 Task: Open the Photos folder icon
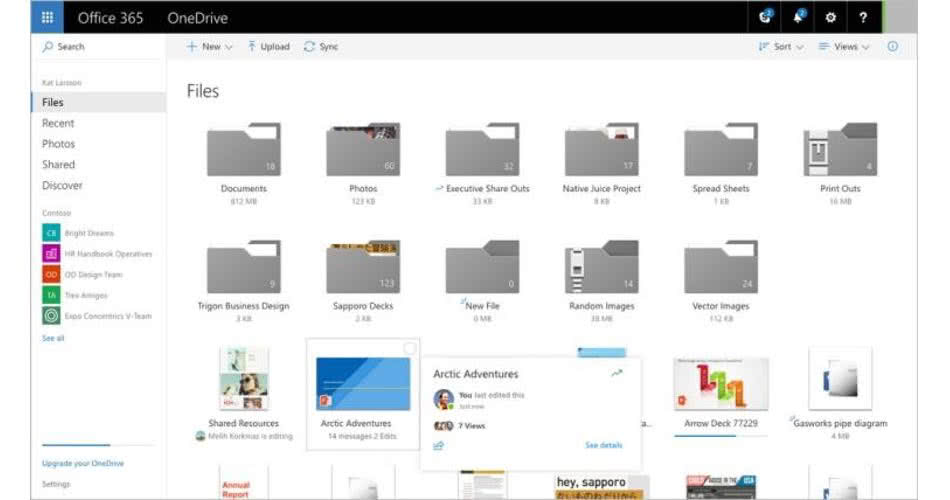pos(363,149)
